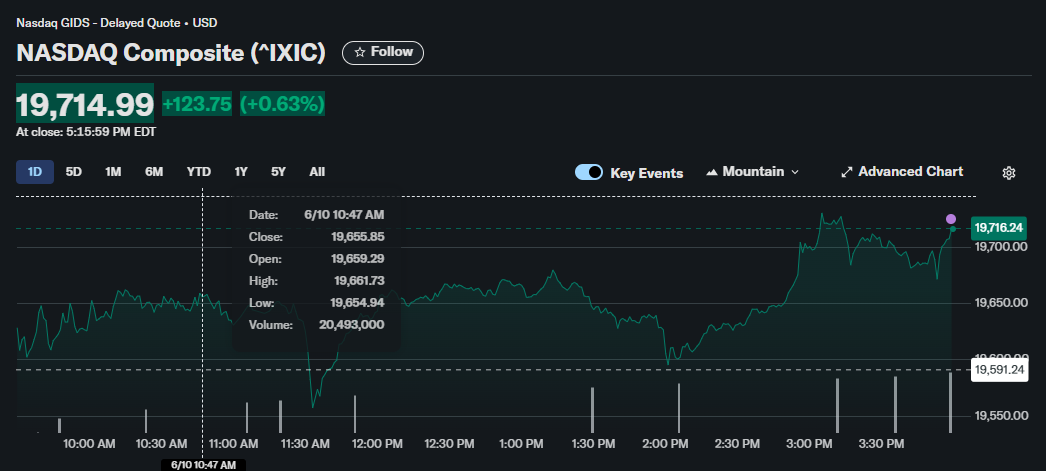This screenshot has height=471, width=1046.
Task: Select the 5D time range tab
Action: point(73,172)
